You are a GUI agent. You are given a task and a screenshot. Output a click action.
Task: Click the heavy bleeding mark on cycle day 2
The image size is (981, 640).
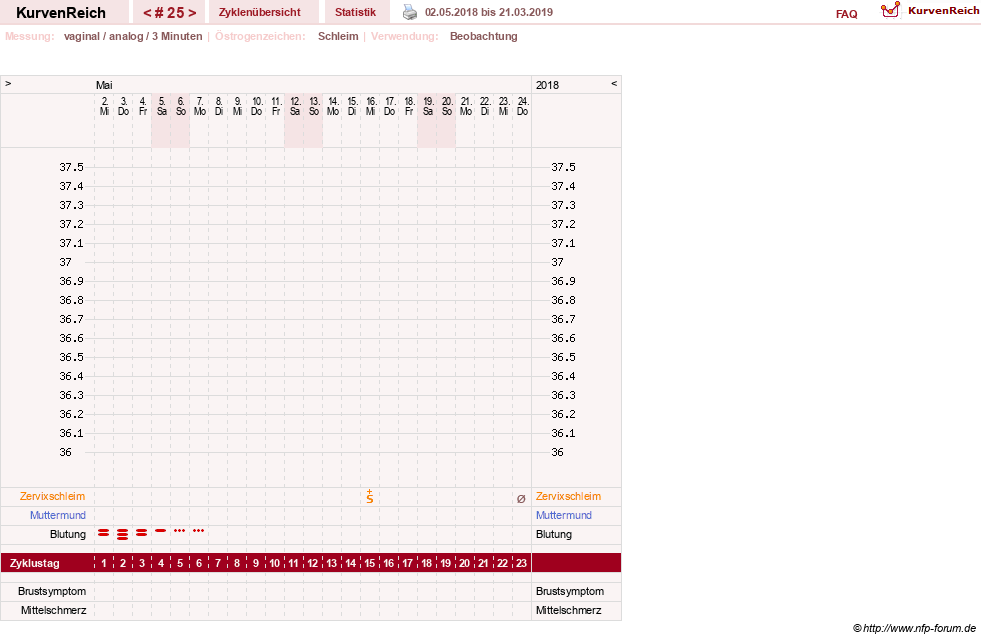(x=123, y=534)
